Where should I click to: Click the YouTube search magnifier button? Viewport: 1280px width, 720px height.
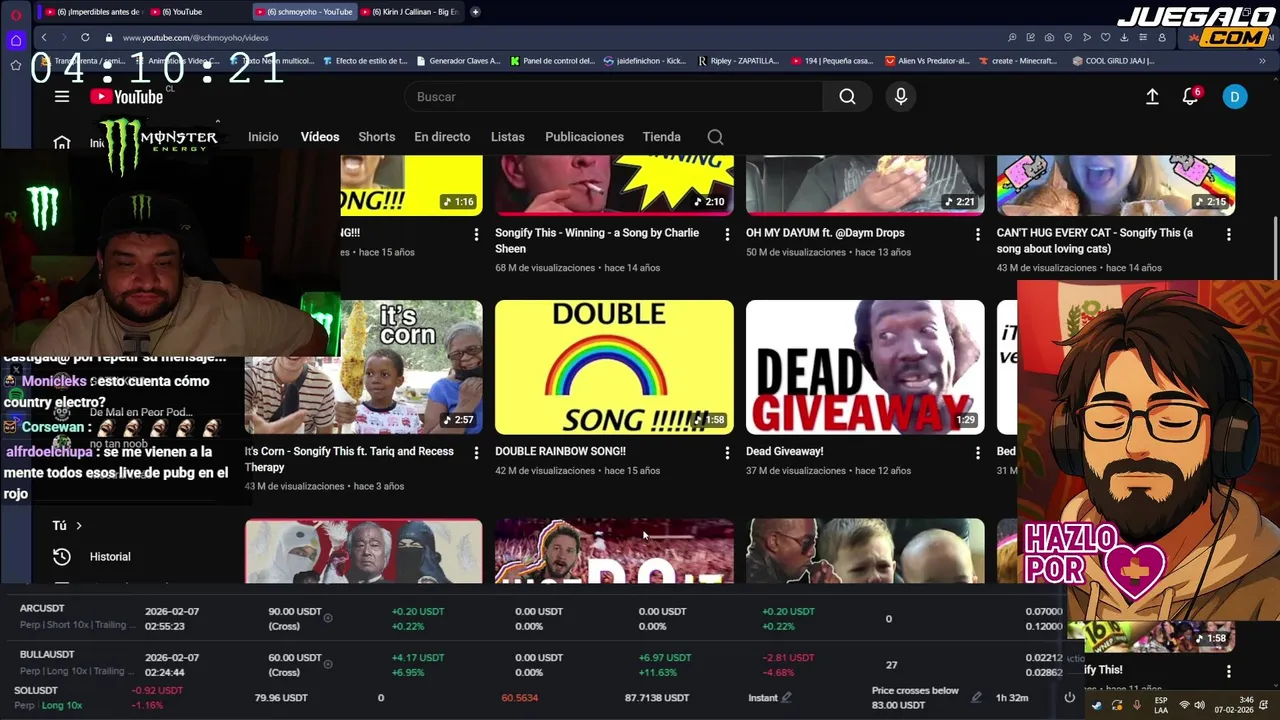click(x=848, y=97)
